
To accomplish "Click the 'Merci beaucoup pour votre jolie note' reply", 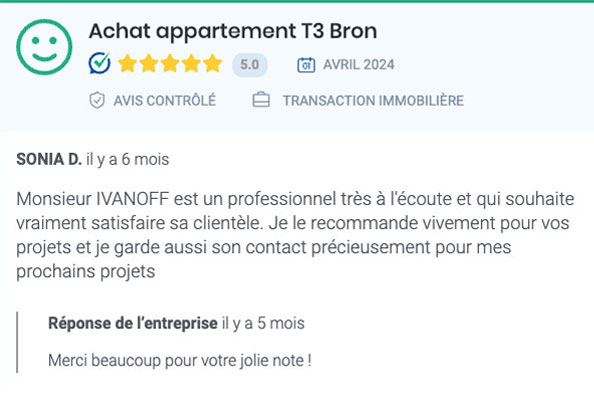I will (180, 361).
